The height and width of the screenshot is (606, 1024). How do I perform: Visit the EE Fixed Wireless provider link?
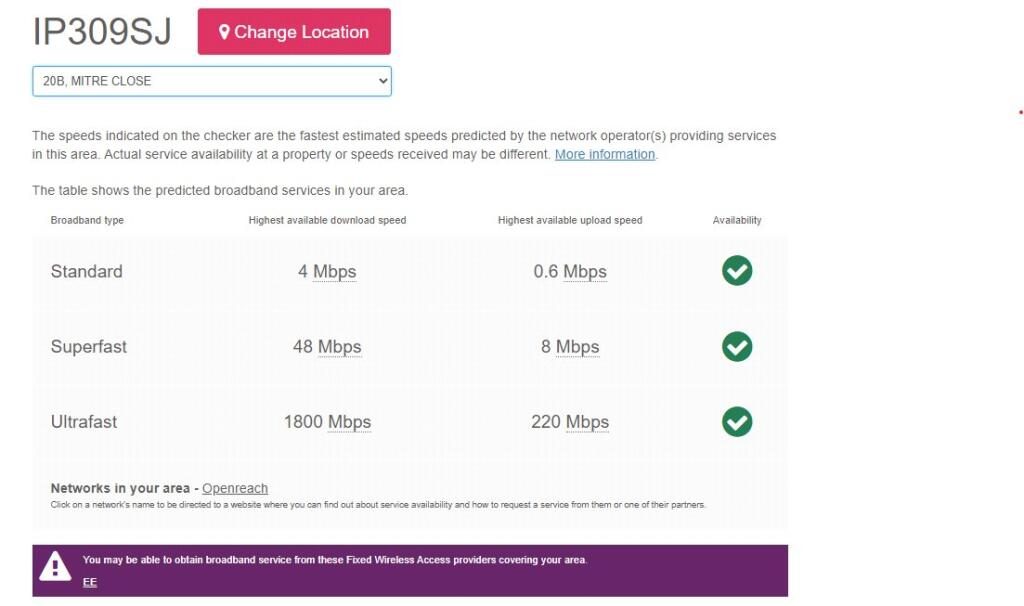90,582
